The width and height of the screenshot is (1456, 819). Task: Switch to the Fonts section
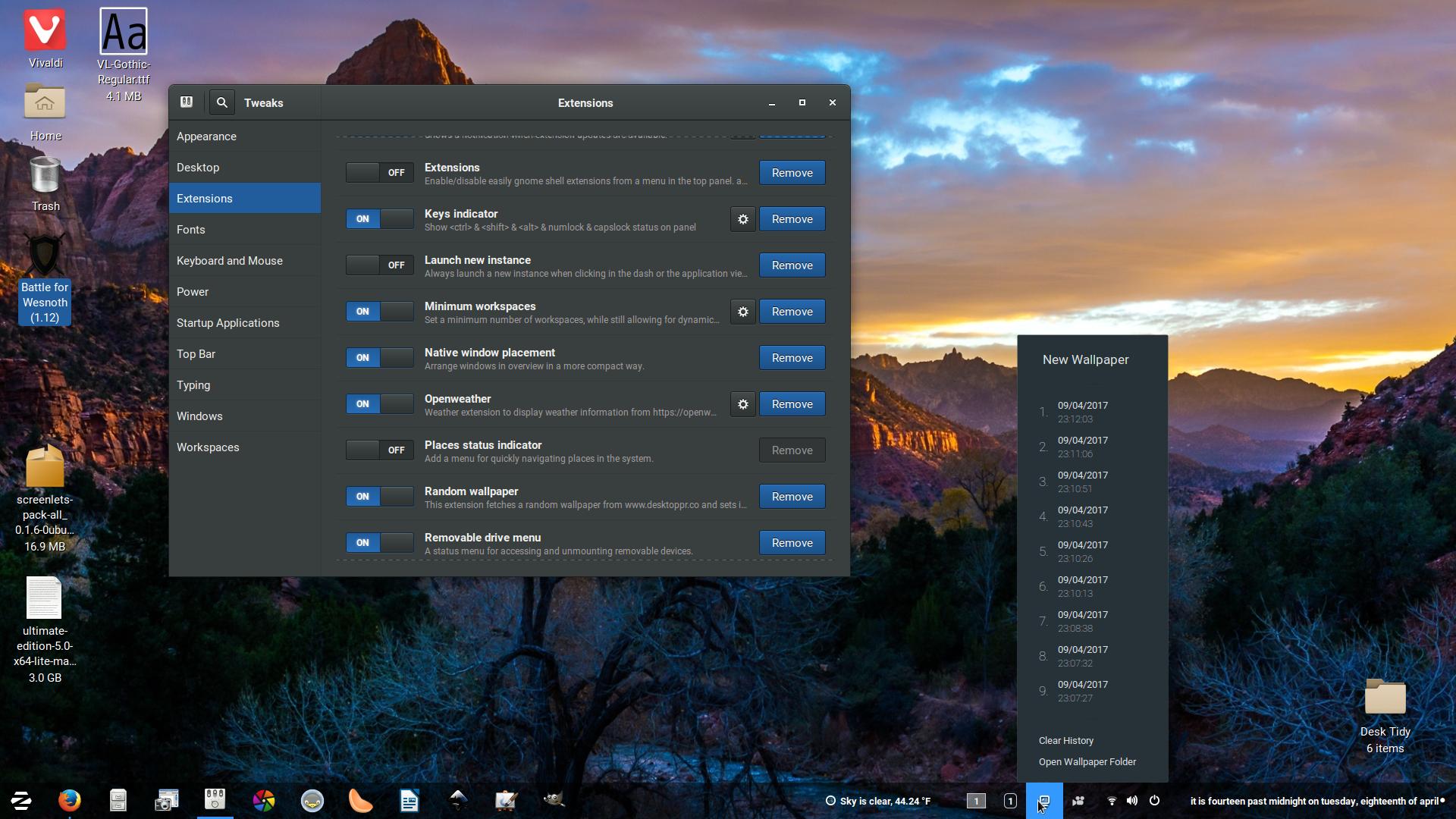191,230
